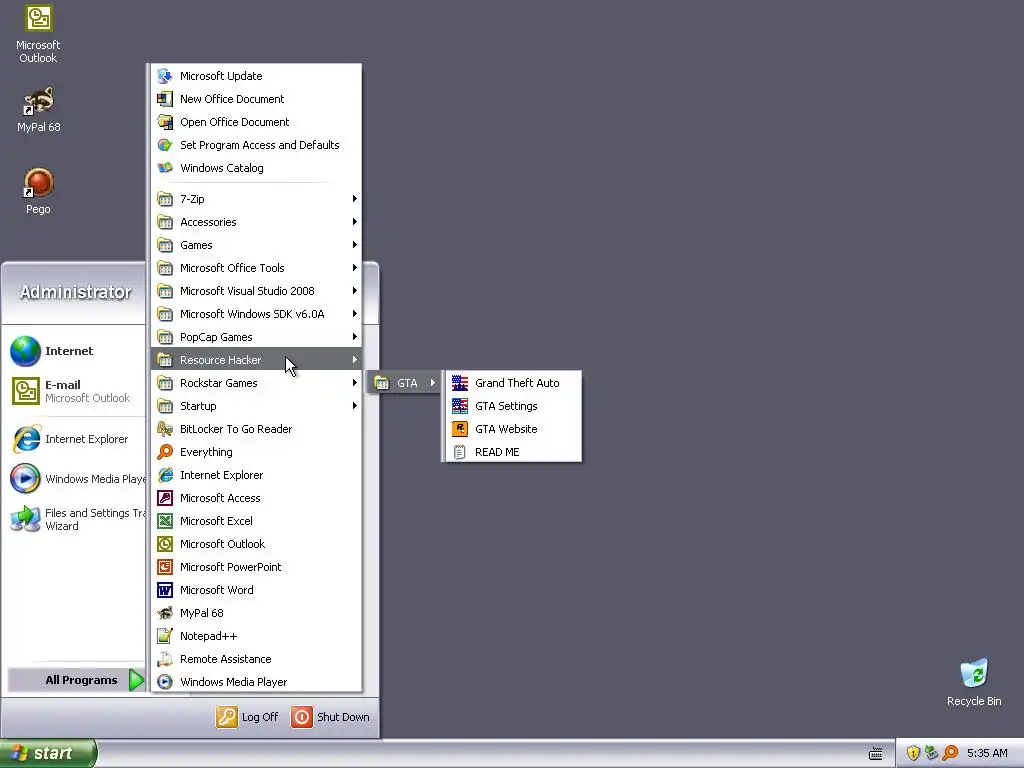Click the New Office Document icon
Screen dimensions: 1024x768
coord(165,99)
